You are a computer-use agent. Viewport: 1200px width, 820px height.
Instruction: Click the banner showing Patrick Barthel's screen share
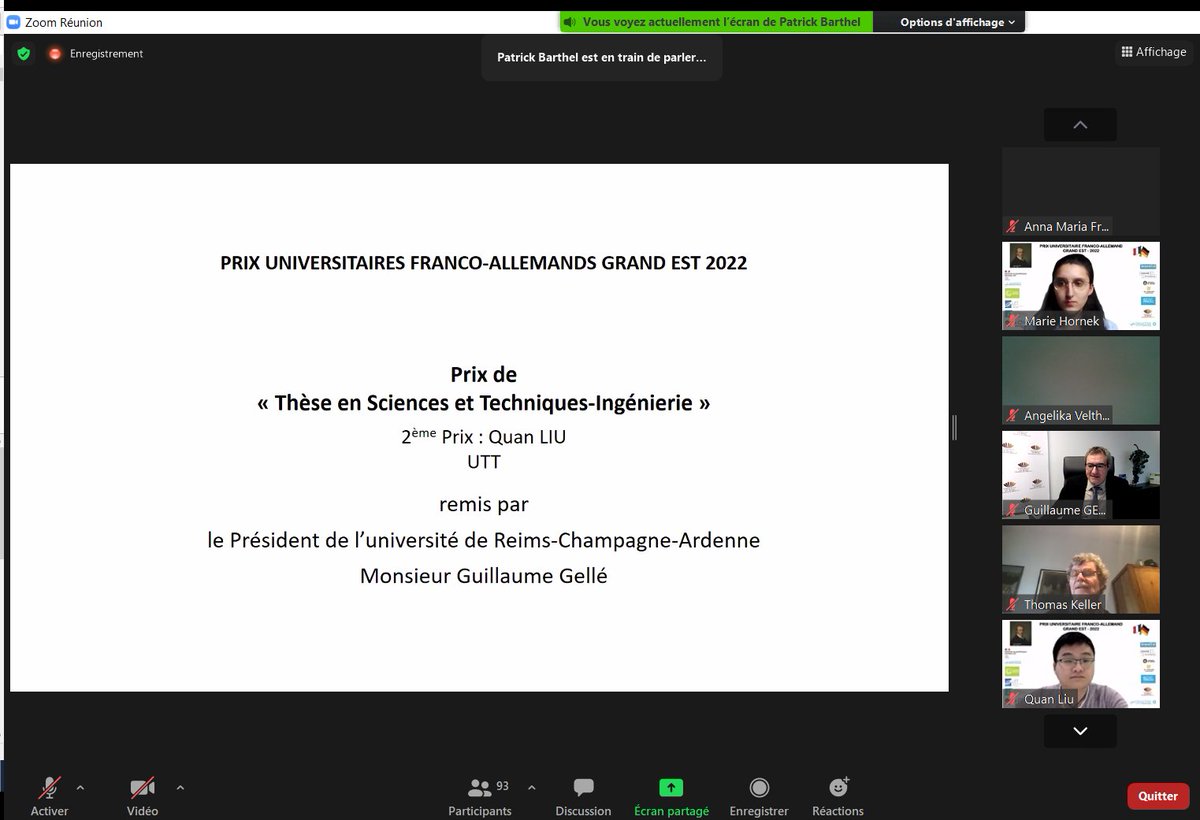coord(713,20)
